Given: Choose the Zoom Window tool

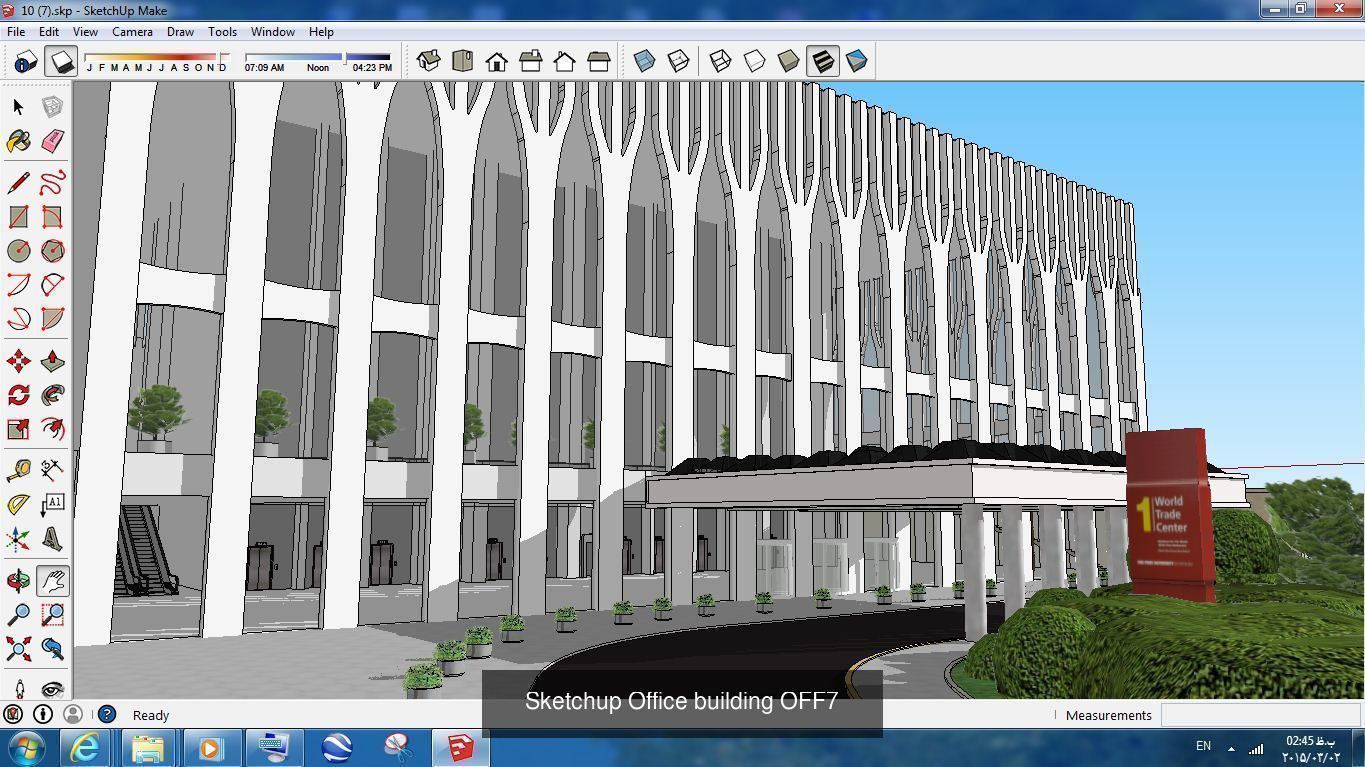Looking at the screenshot, I should (x=52, y=615).
